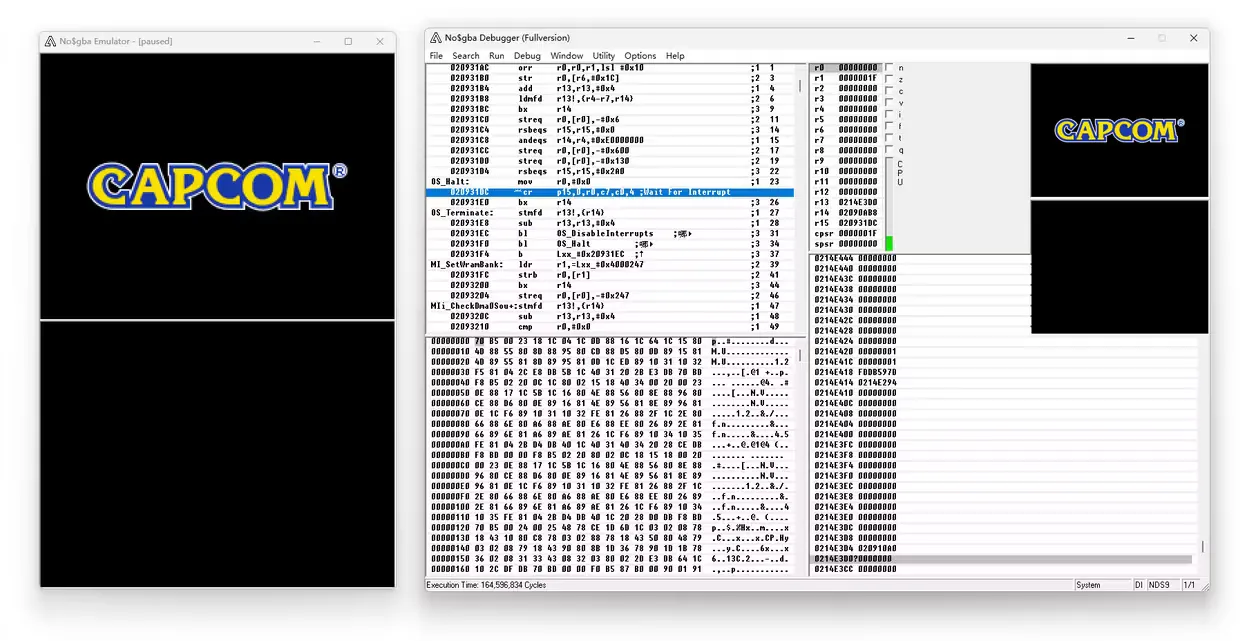Click the NDS9 status bar indicator
Image resolution: width=1256 pixels, height=641 pixels.
point(1158,585)
